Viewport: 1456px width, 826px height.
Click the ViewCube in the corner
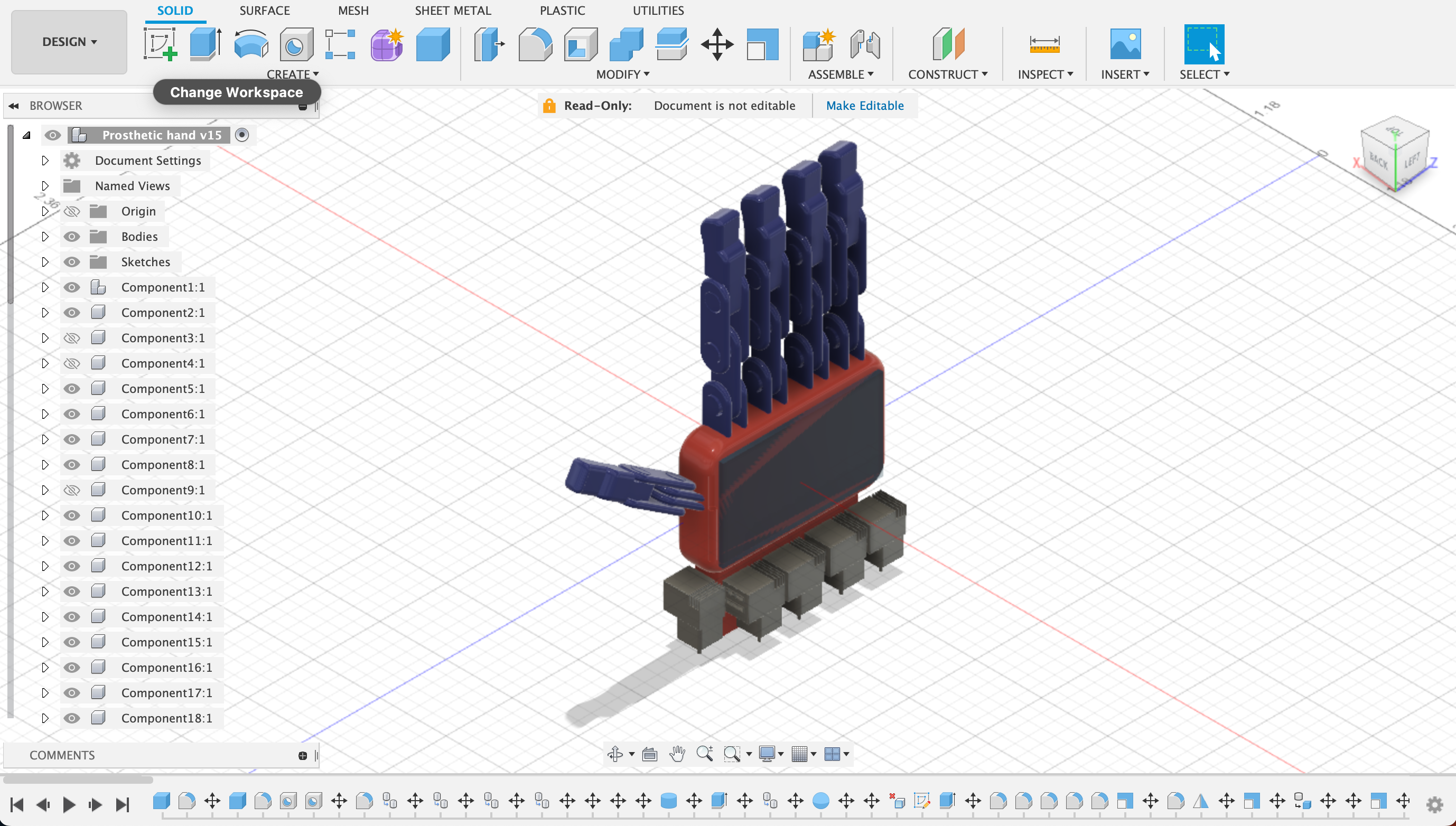tap(1395, 154)
